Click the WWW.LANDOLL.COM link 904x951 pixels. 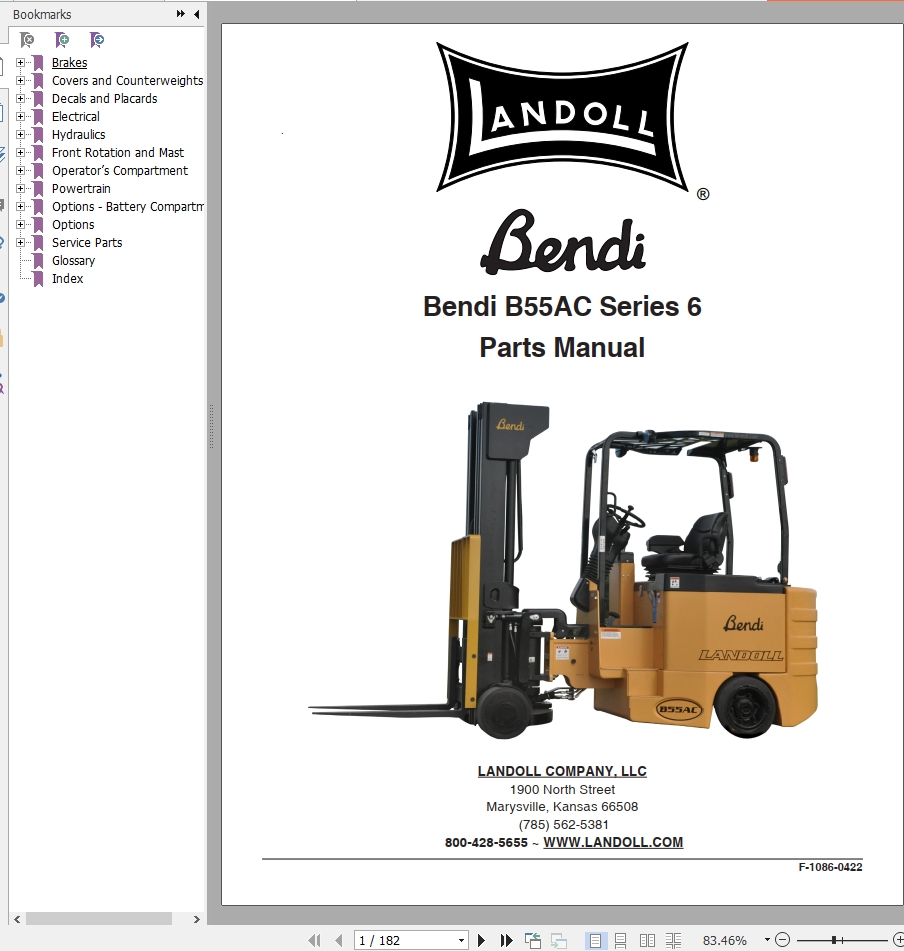pyautogui.click(x=613, y=842)
